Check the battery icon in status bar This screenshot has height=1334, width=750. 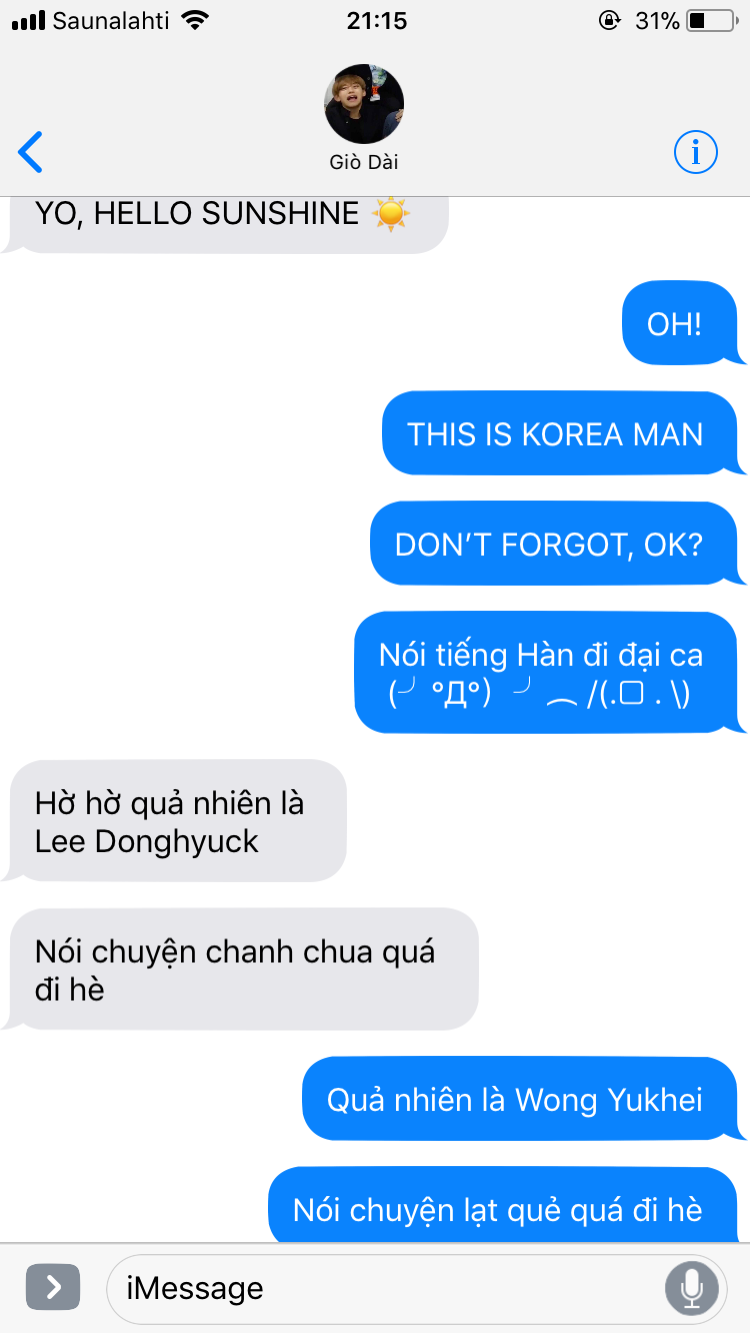click(x=711, y=20)
